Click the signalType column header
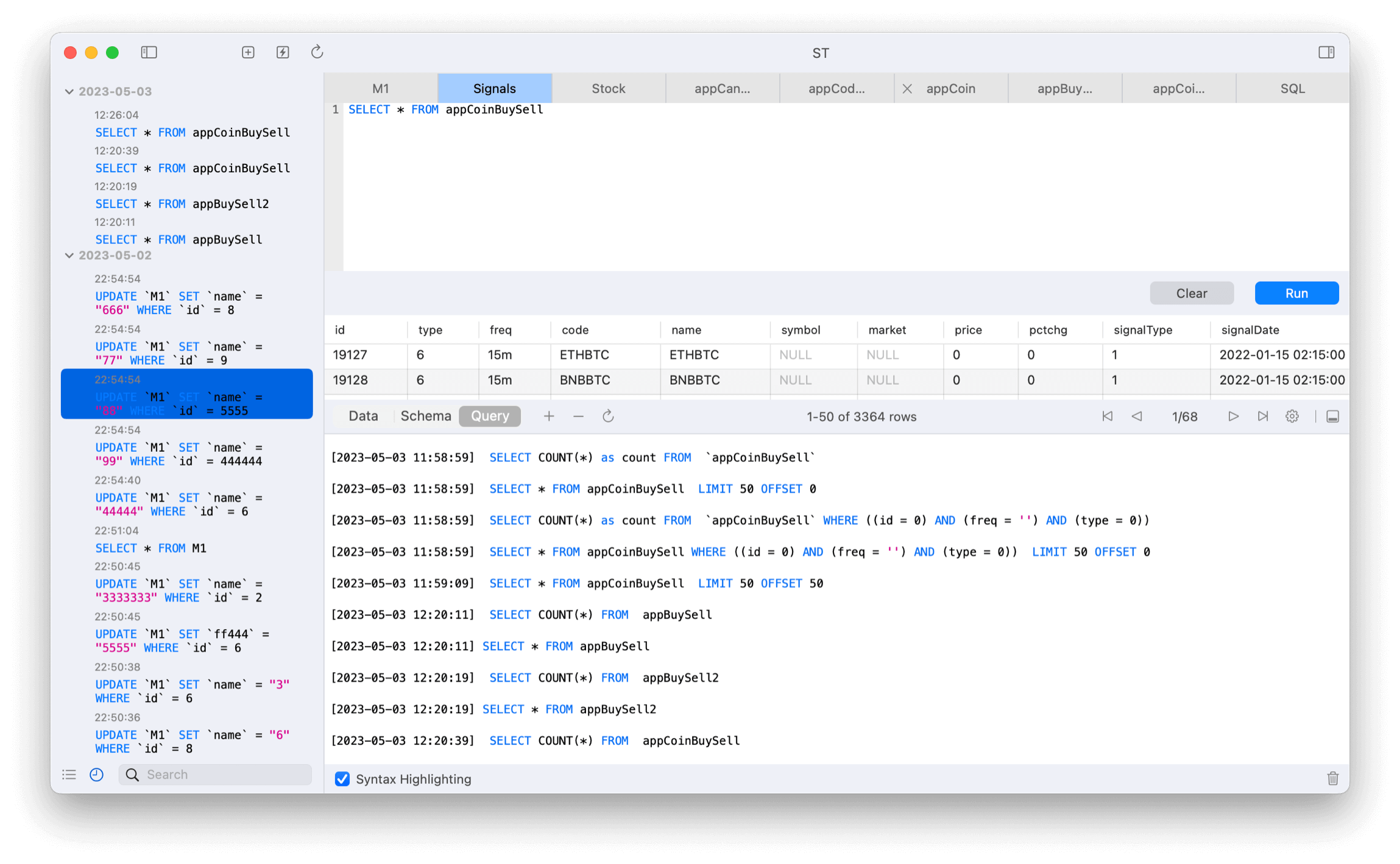Viewport: 1400px width, 864px height. (x=1156, y=330)
